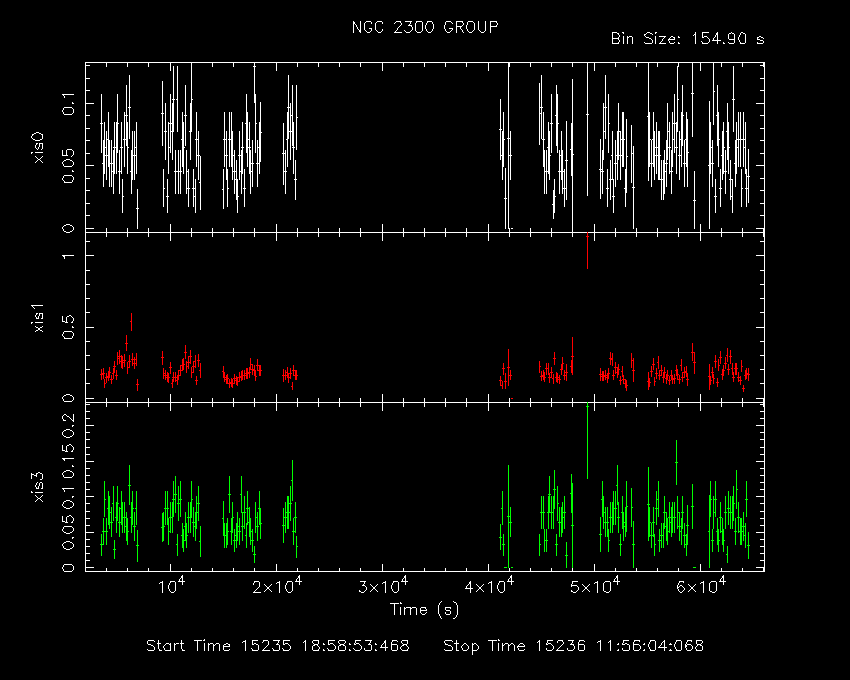Screen dimensions: 850x680
Task: Click the 0.05 tick label on xis0 axis
Action: (68, 165)
